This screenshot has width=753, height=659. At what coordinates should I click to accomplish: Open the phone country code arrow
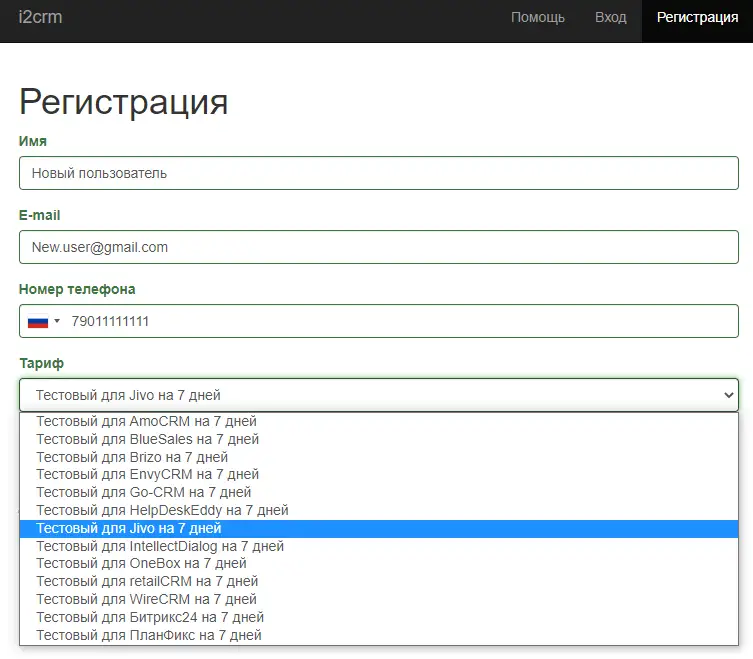coord(57,321)
